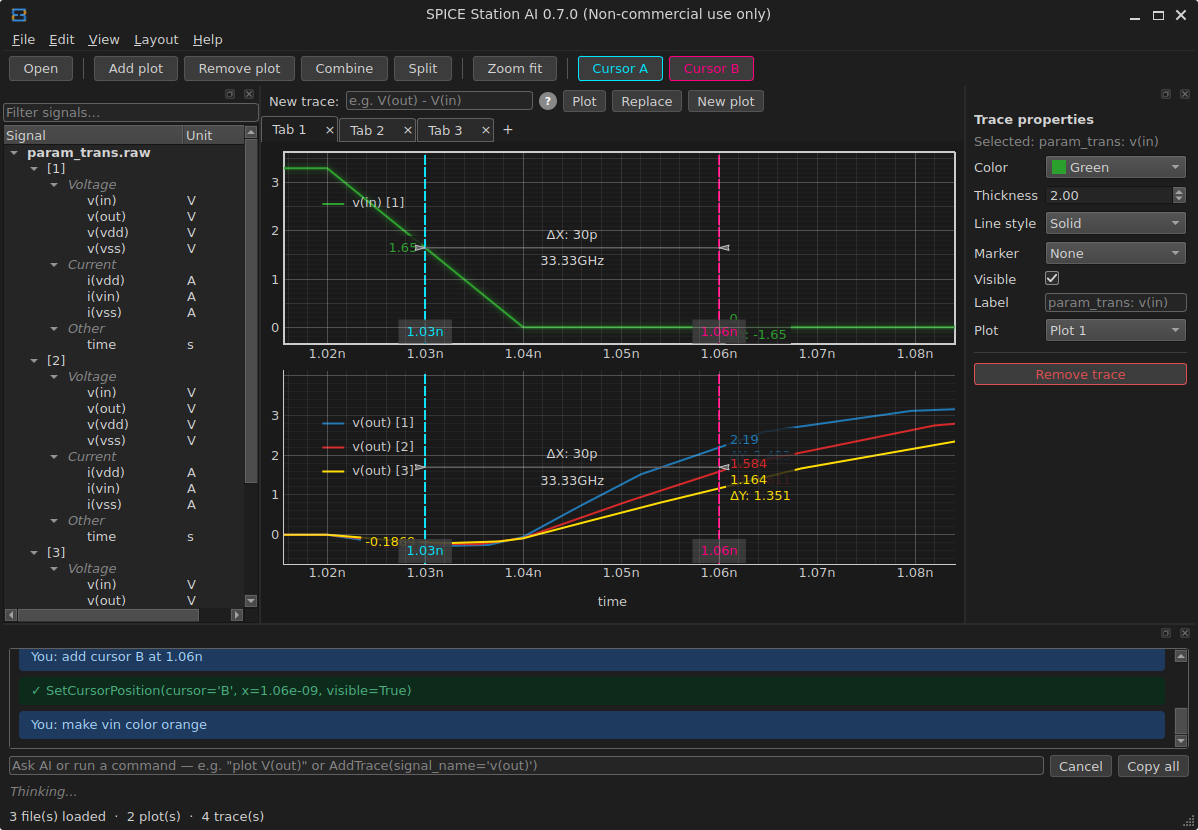Close the signal browser panel
Screen dimensions: 1198x830
pyautogui.click(x=249, y=94)
